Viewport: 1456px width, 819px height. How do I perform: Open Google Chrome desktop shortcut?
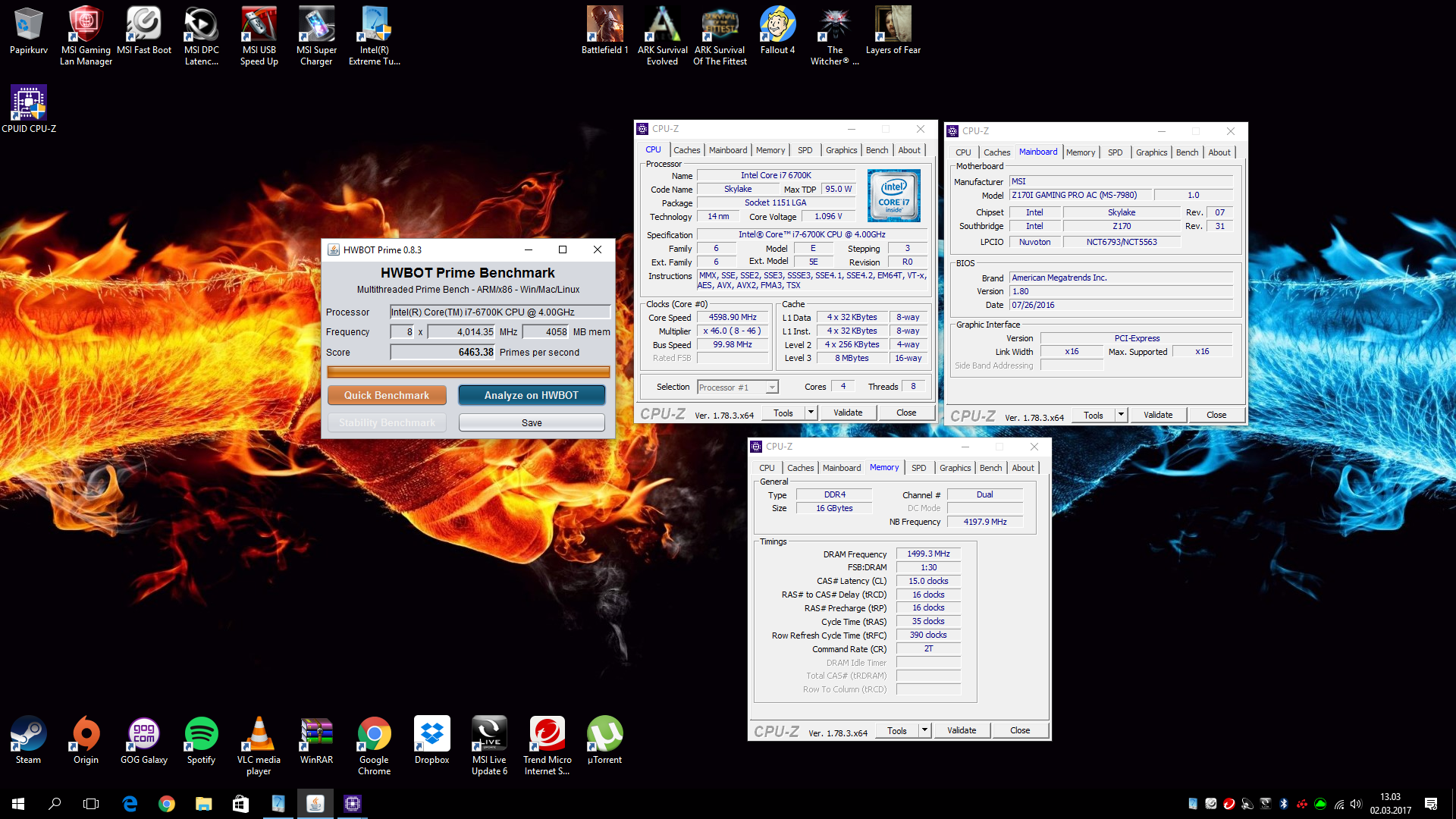tap(375, 745)
